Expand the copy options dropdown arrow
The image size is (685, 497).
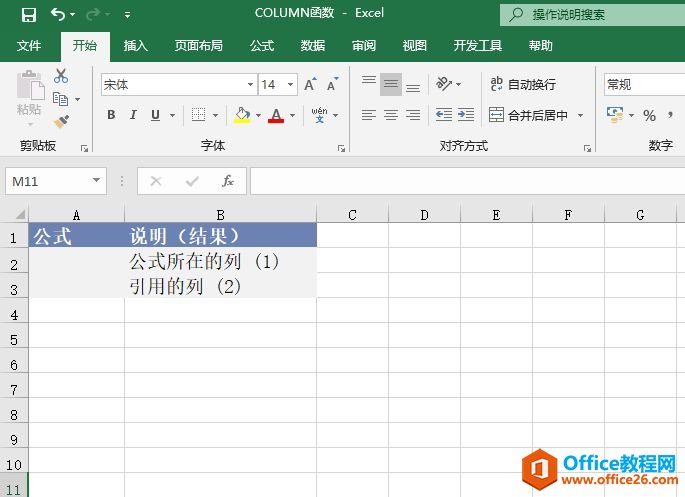coord(77,100)
